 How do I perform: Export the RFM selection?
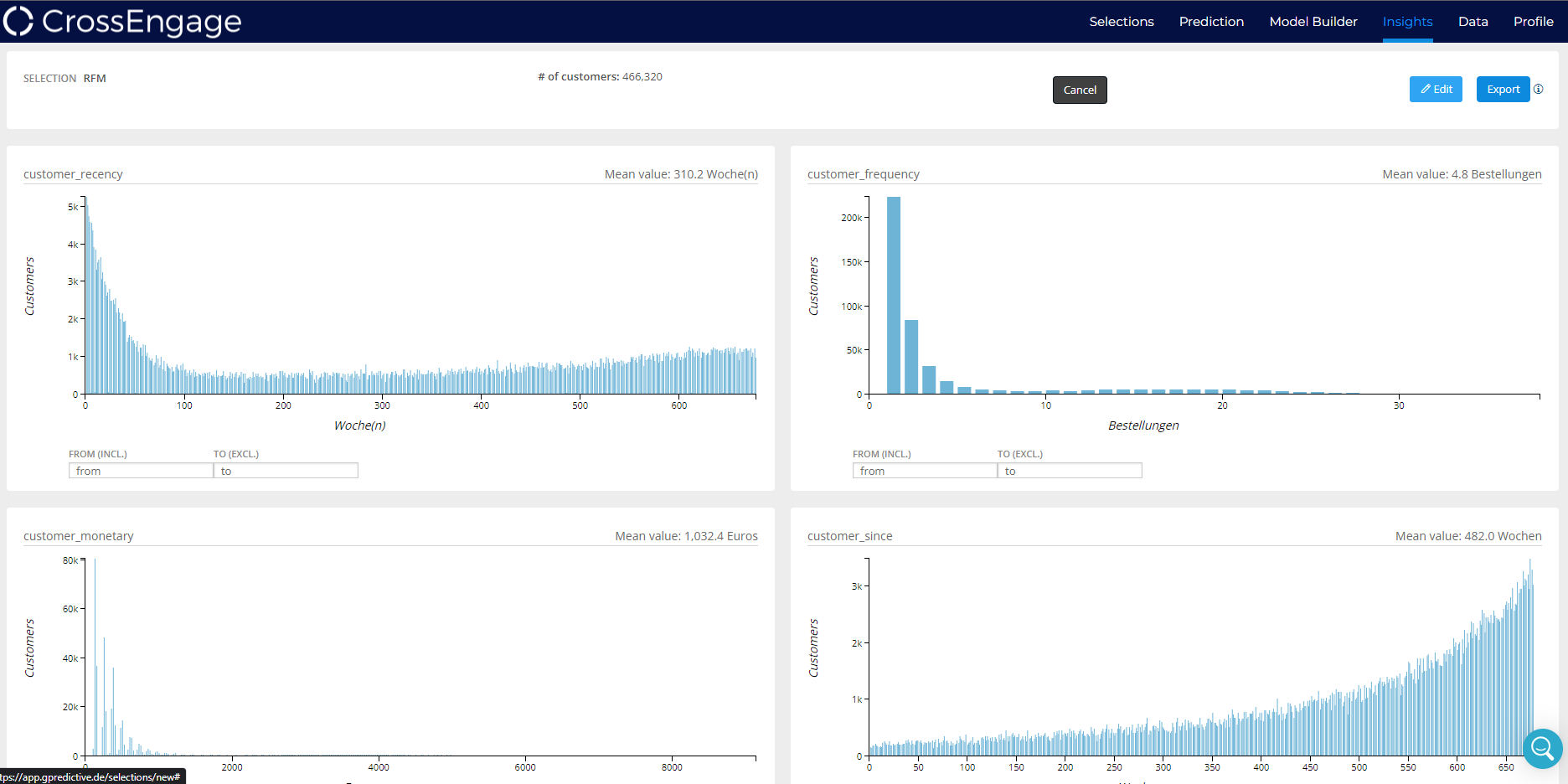[x=1503, y=90]
